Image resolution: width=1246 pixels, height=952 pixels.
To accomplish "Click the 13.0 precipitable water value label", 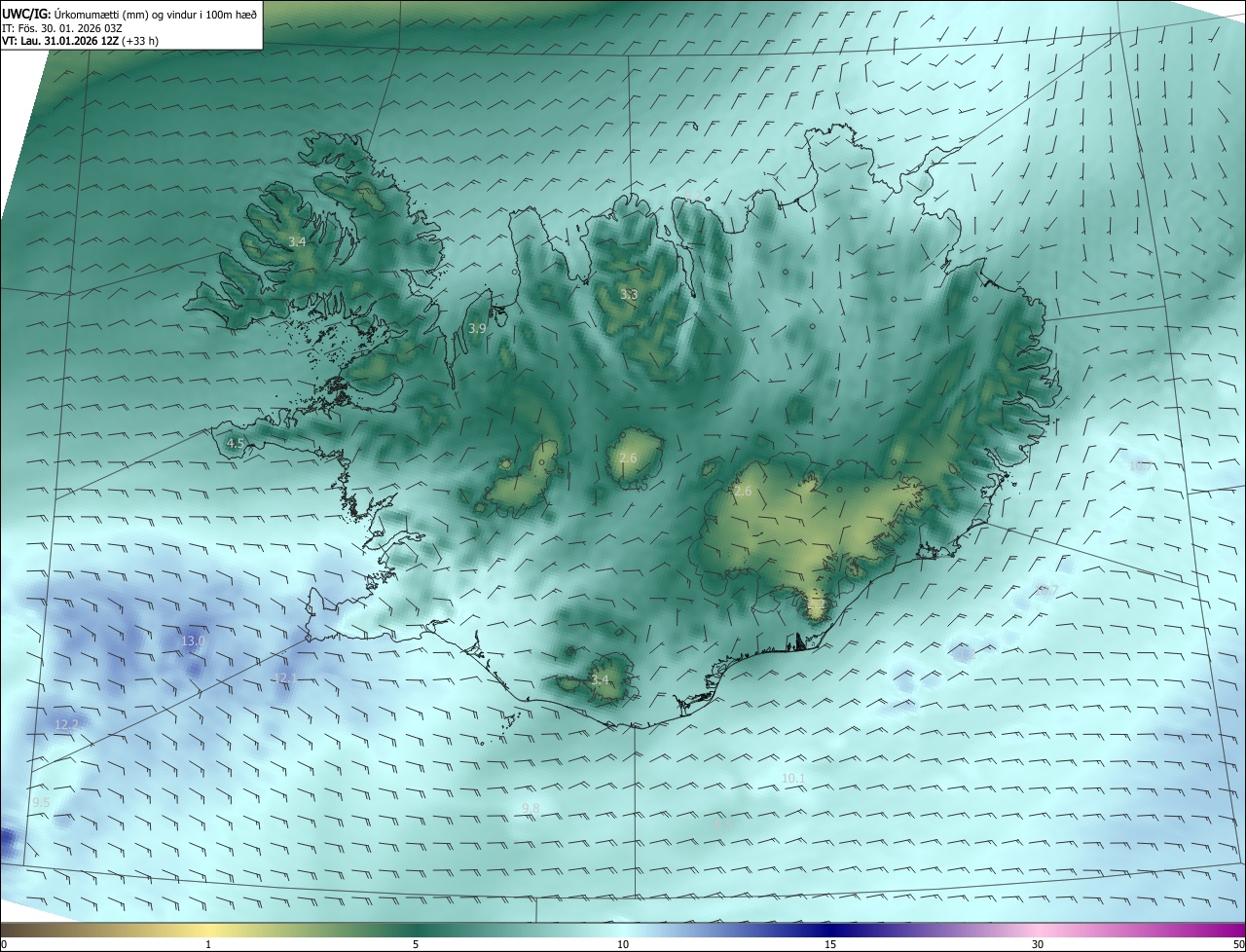I will pyautogui.click(x=193, y=641).
